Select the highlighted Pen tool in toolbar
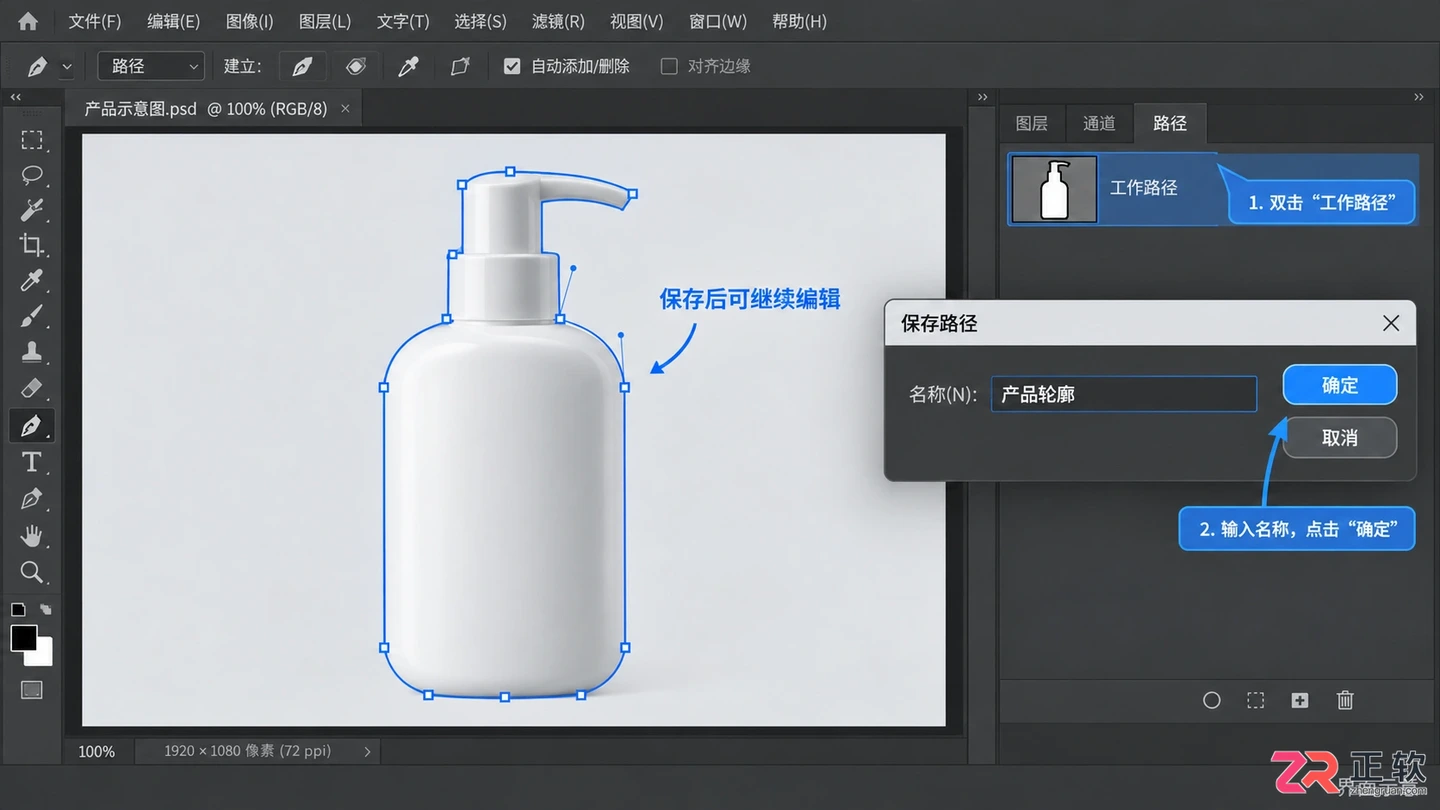This screenshot has height=810, width=1440. tap(32, 425)
